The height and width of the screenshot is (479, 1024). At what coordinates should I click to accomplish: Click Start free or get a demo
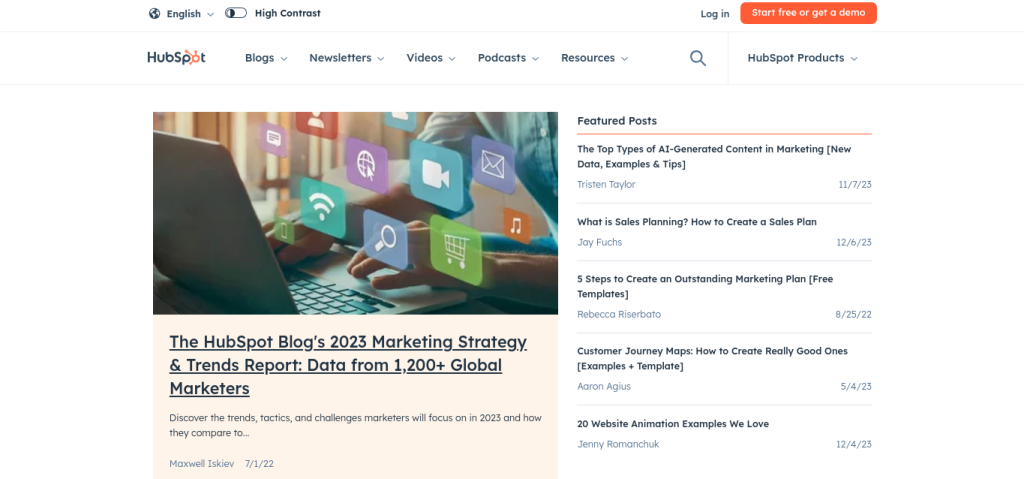(808, 13)
